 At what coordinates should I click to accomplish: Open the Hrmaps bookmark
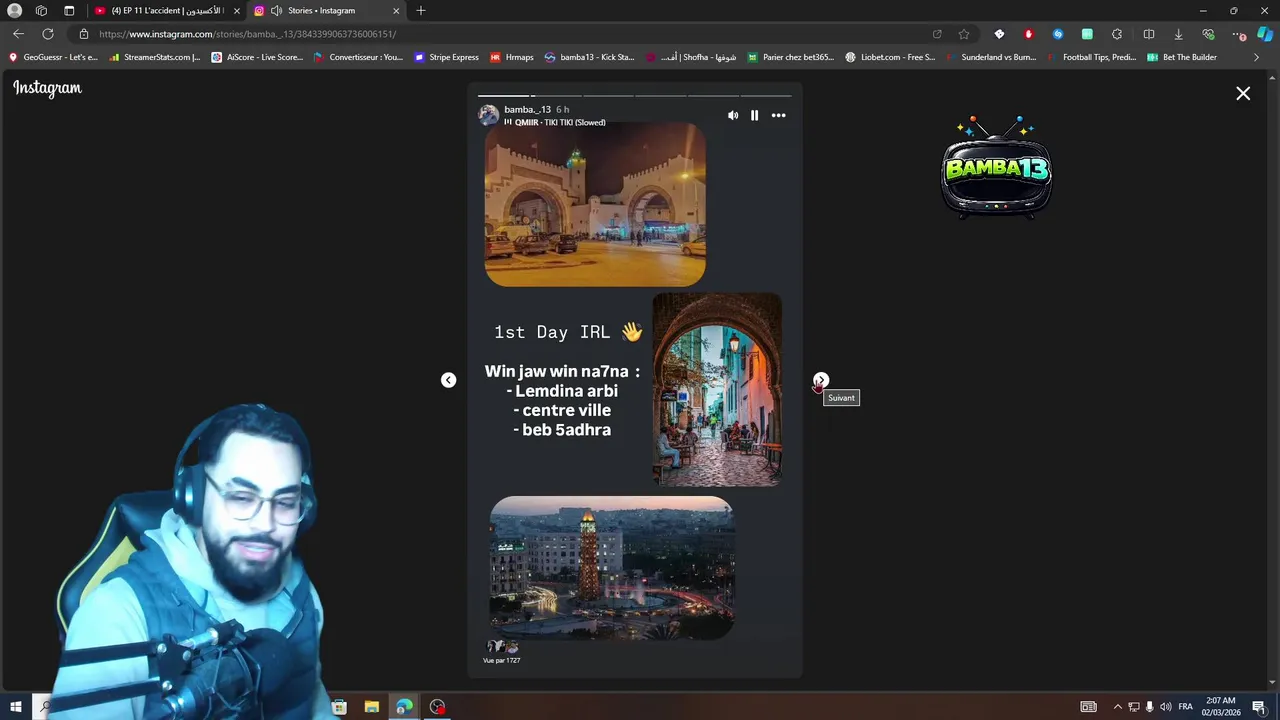click(x=511, y=57)
